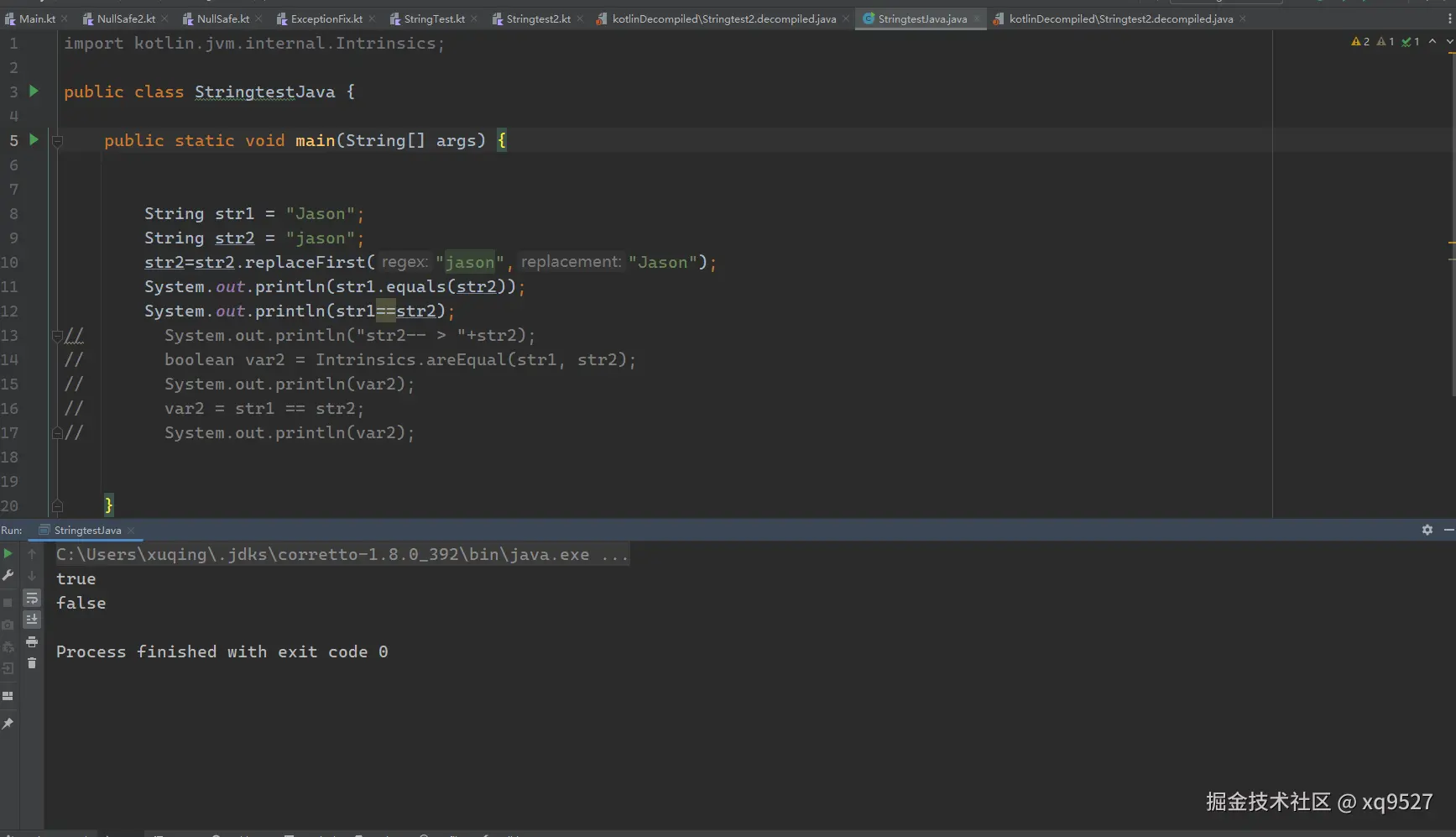
Task: Print the console output
Action: (32, 641)
